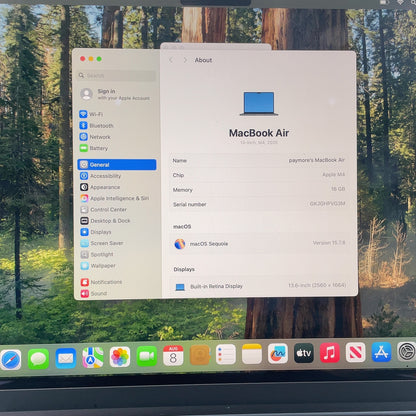Open Desktop & Dock settings

pyautogui.click(x=105, y=221)
